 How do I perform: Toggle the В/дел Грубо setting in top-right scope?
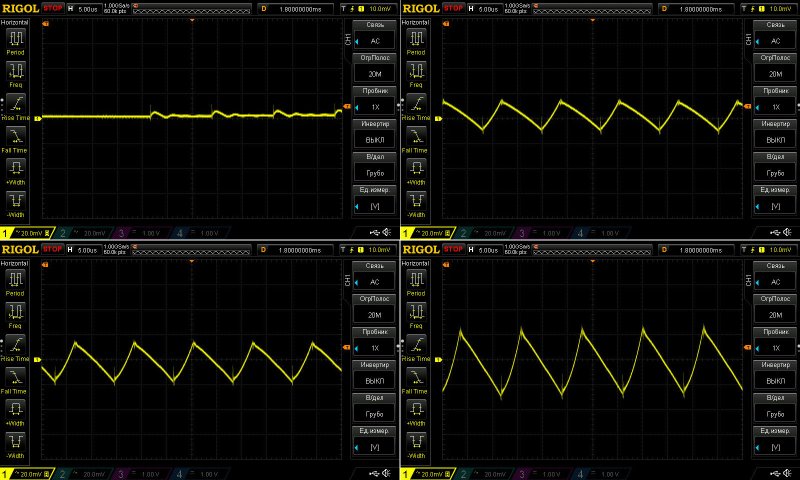coord(775,166)
